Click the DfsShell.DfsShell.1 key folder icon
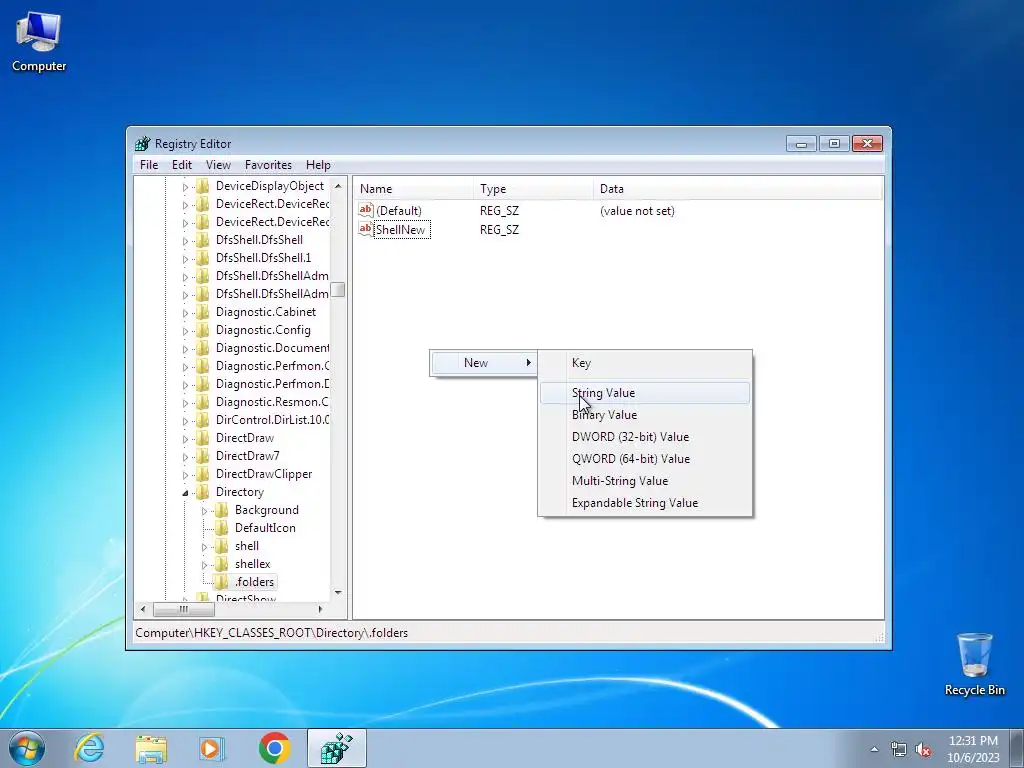 [x=203, y=257]
